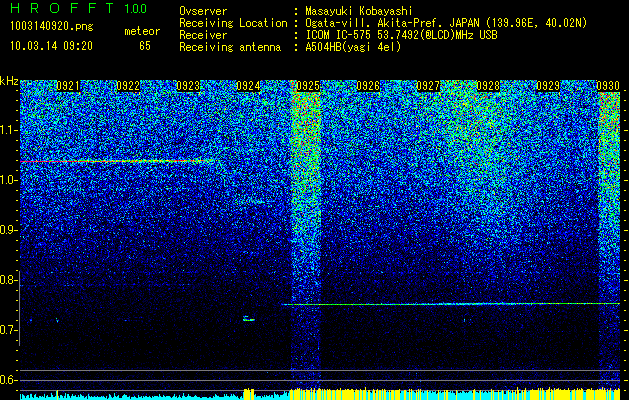The width and height of the screenshot is (629, 400).
Task: Click the 0926 time marker
Action: [368, 86]
